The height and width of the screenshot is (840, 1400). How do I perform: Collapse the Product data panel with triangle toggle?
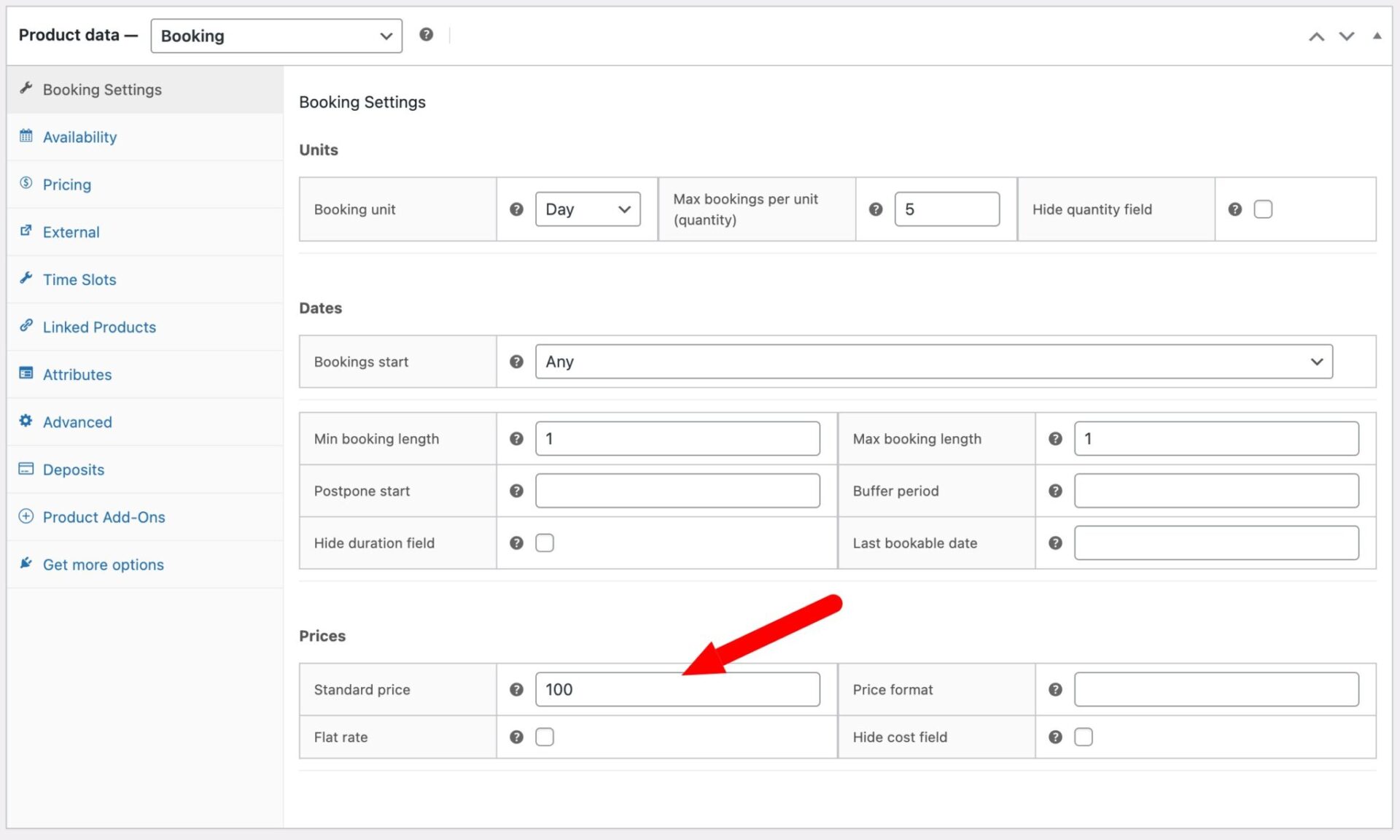pyautogui.click(x=1377, y=35)
